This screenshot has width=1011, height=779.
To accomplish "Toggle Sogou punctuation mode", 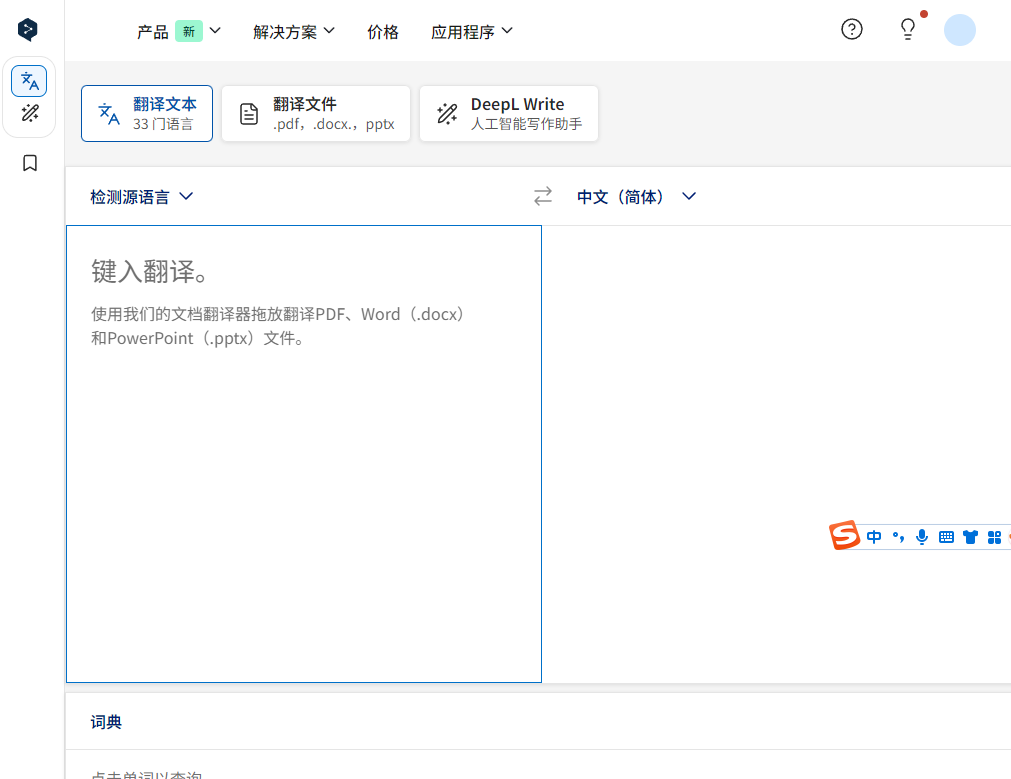I will pos(898,537).
